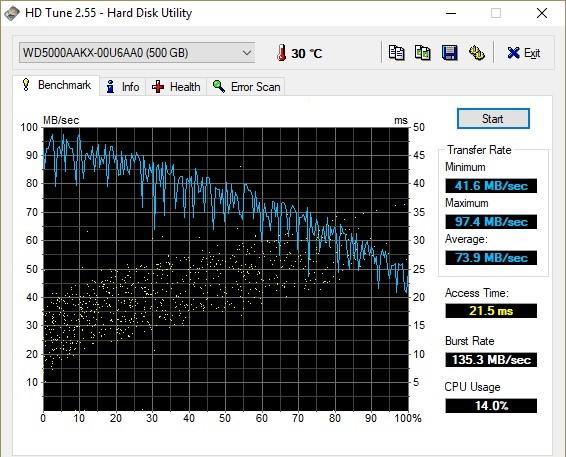Viewport: 566px width, 457px height.
Task: Select the Benchmark tab
Action: [x=56, y=85]
